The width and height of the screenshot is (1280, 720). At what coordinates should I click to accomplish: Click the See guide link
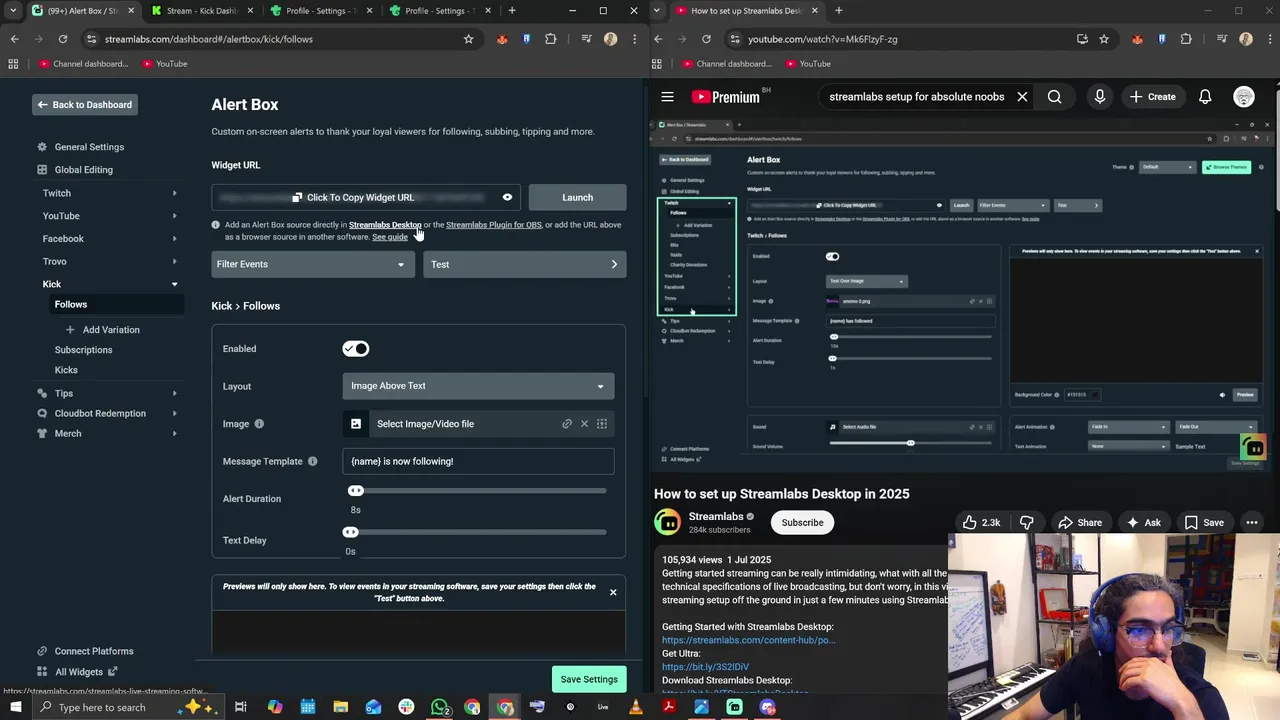tap(390, 237)
